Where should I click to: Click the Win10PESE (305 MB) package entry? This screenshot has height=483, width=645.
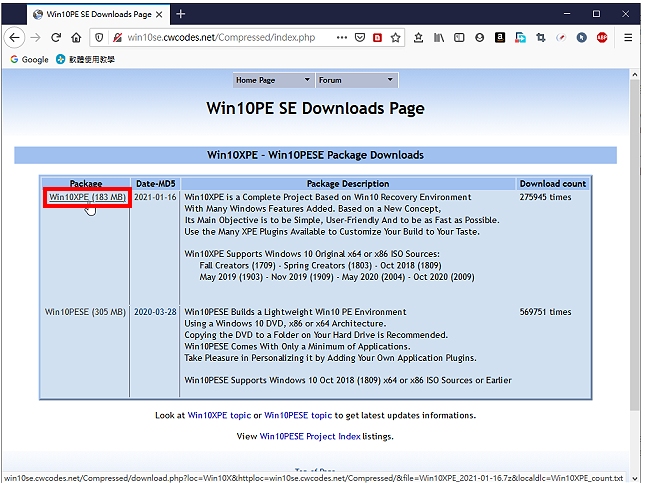[85, 312]
